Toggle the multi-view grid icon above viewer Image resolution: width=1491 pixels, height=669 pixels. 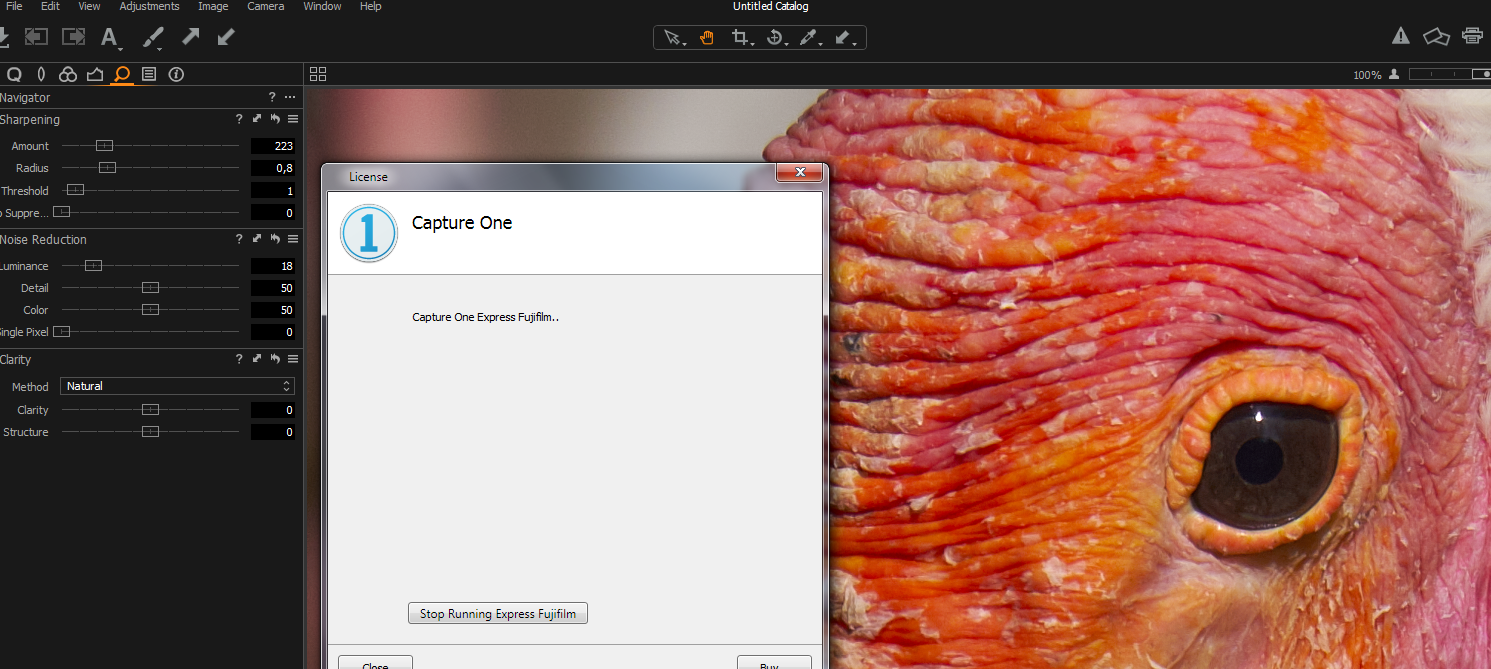(318, 74)
